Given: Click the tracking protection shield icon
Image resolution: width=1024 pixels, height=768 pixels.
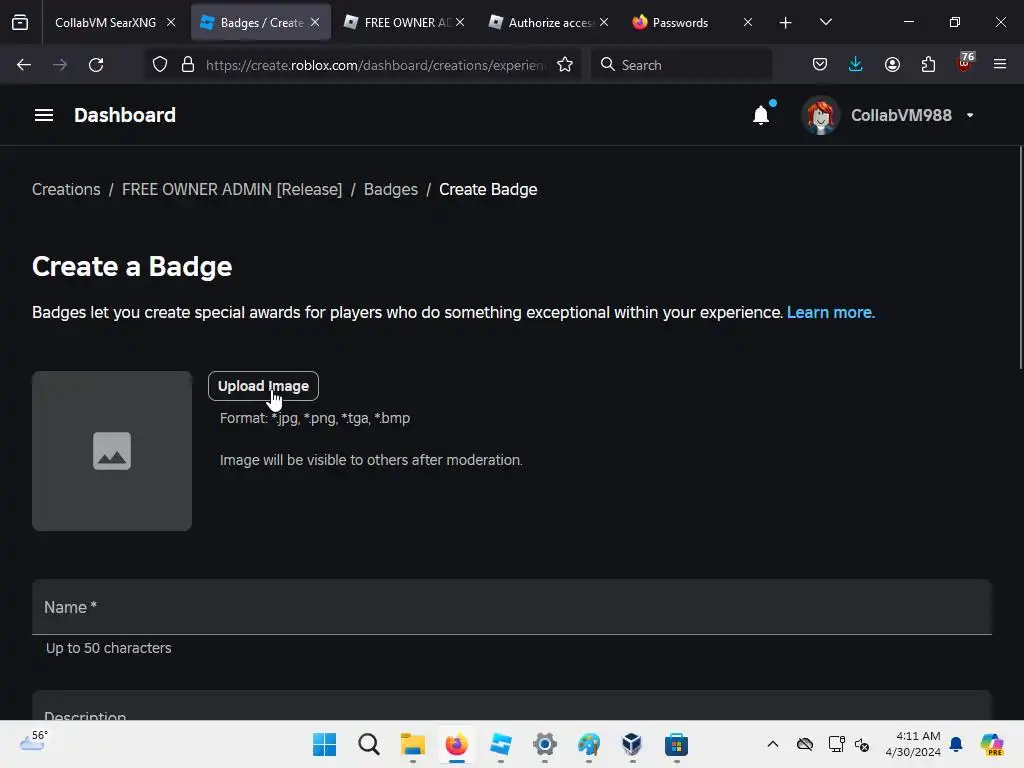Looking at the screenshot, I should [x=160, y=65].
